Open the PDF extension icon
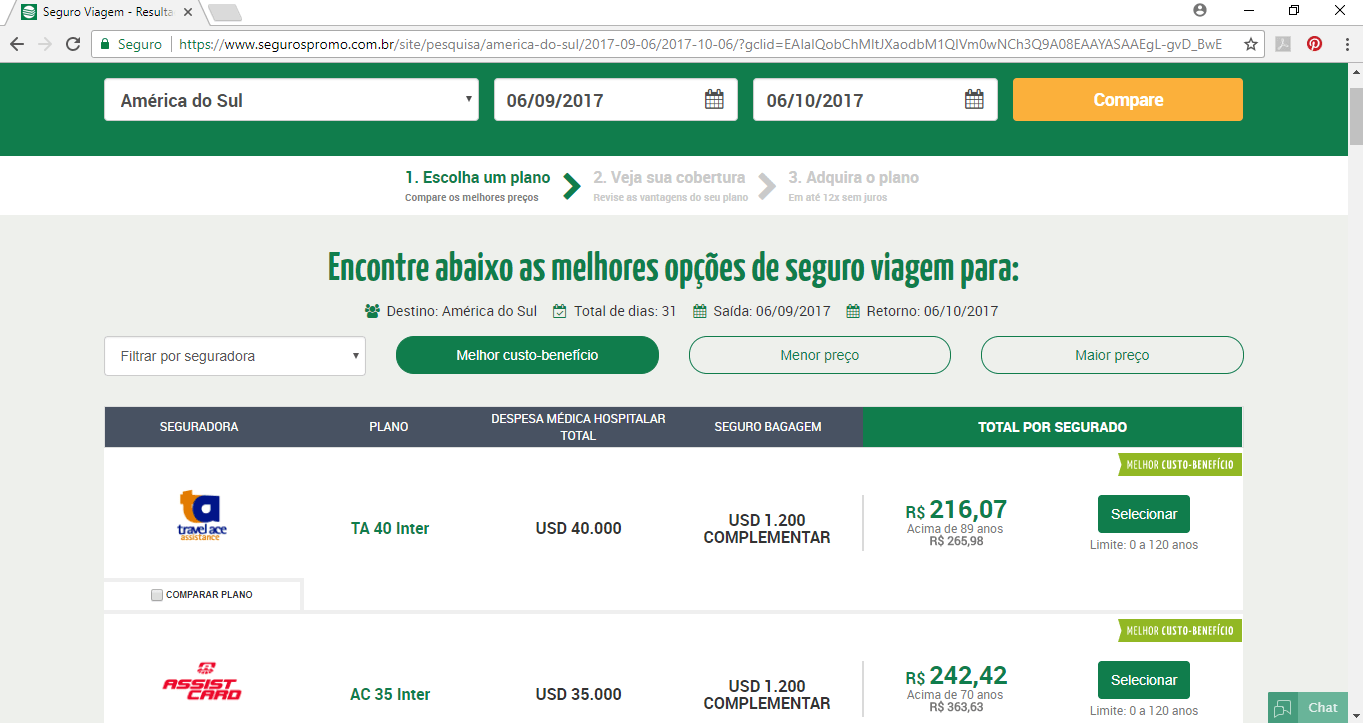1363x723 pixels. [x=1282, y=44]
